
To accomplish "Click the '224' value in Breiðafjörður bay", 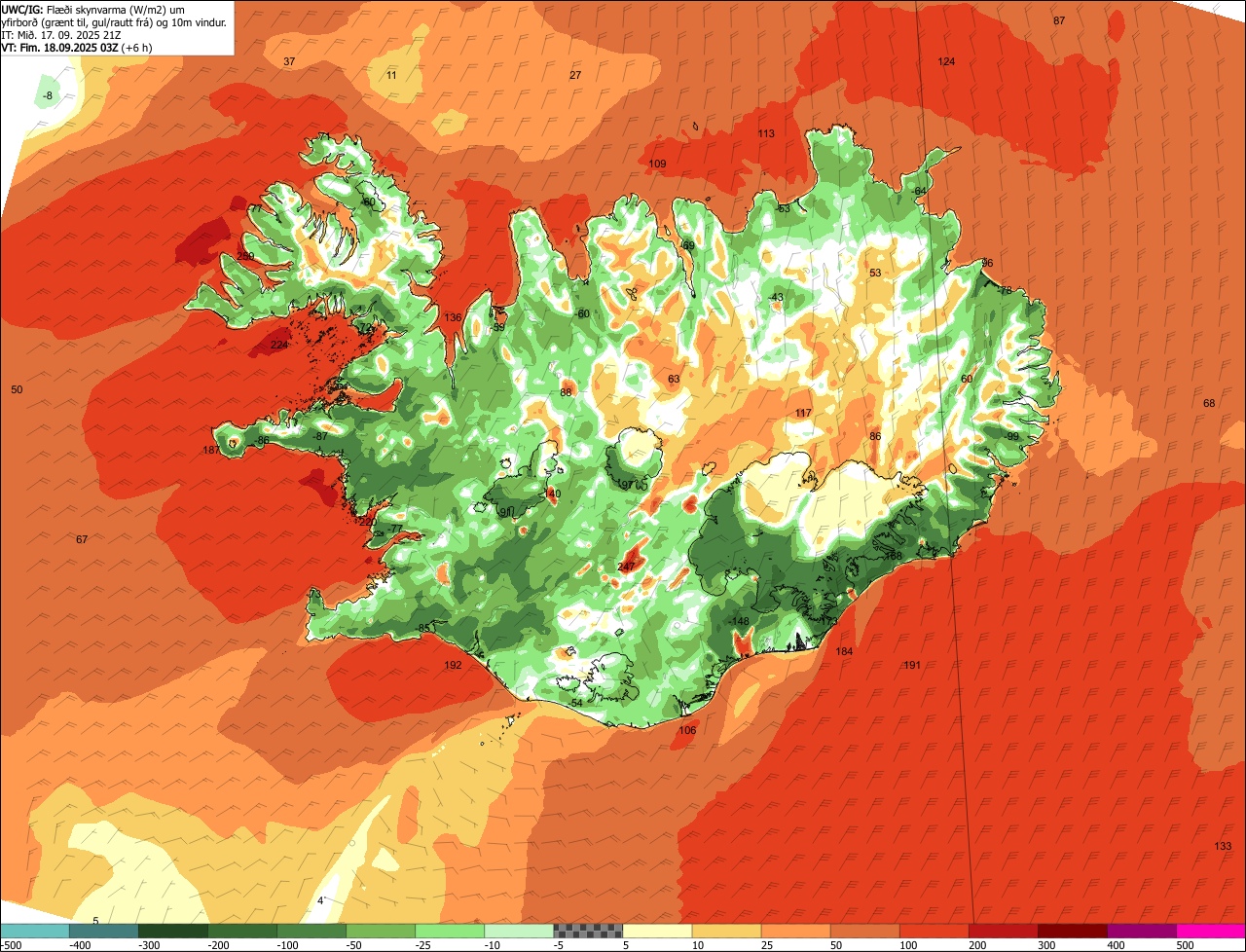I will tap(279, 345).
